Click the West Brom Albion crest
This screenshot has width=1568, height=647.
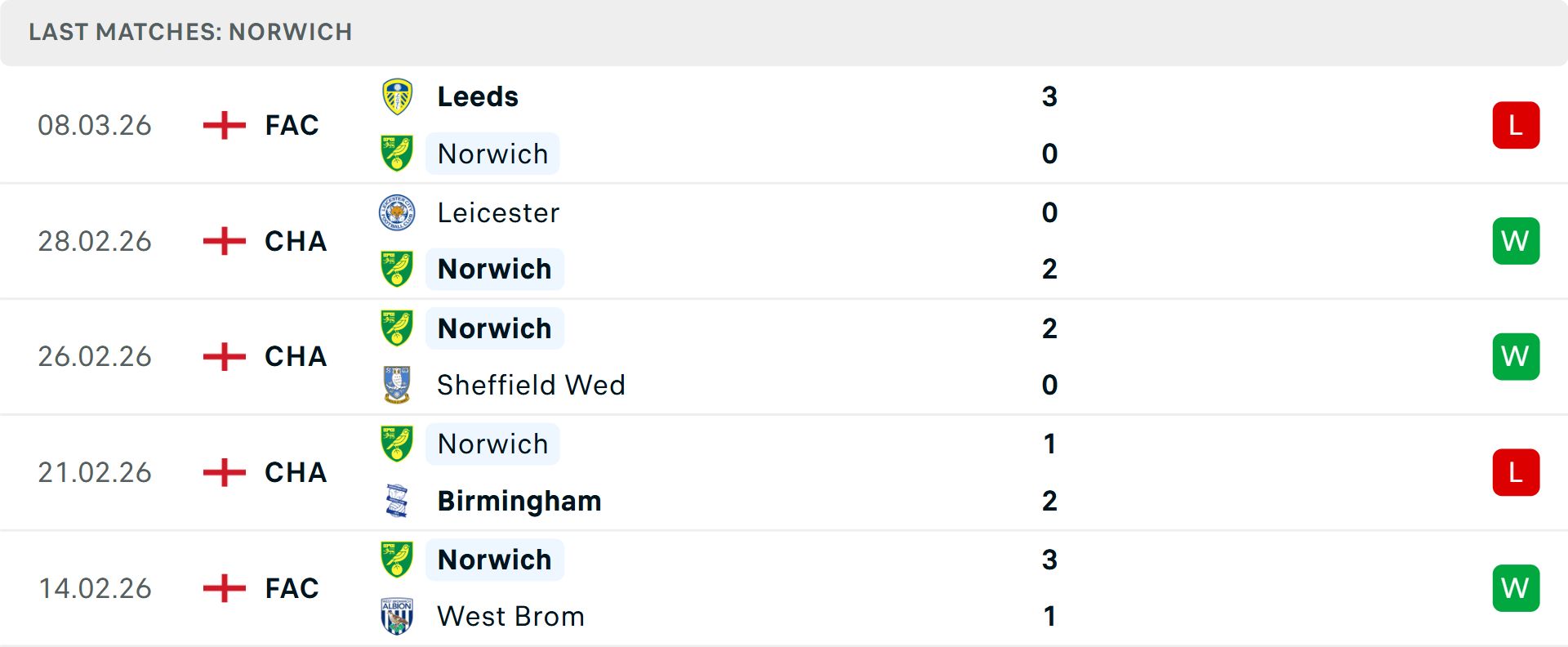pyautogui.click(x=397, y=616)
